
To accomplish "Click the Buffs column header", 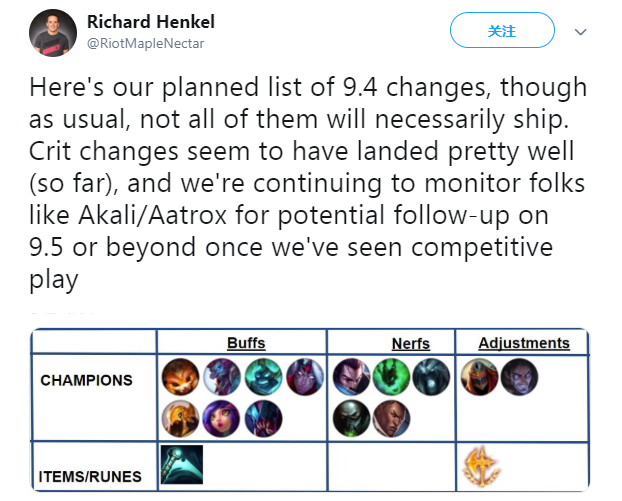I will point(246,343).
